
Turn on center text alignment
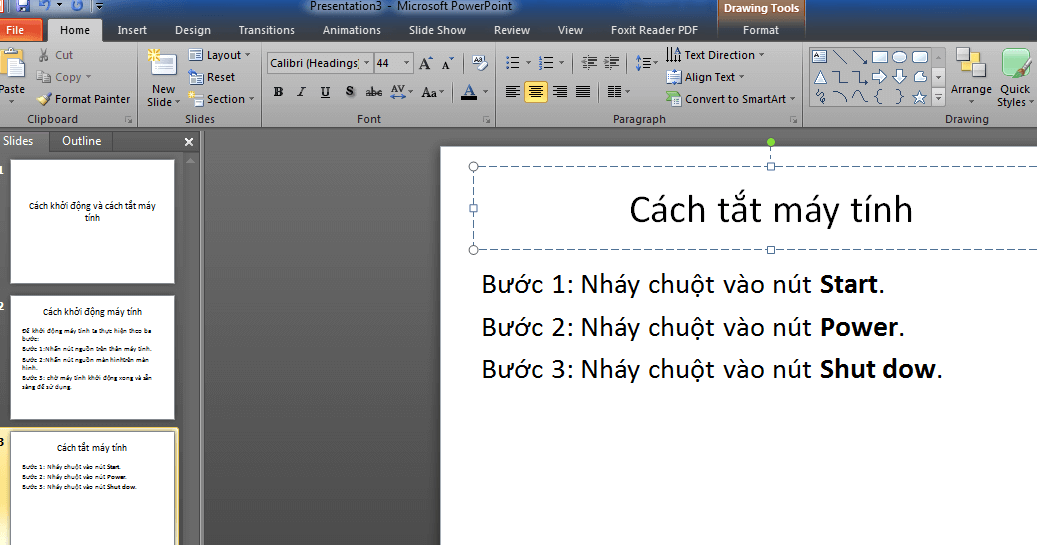pos(536,92)
